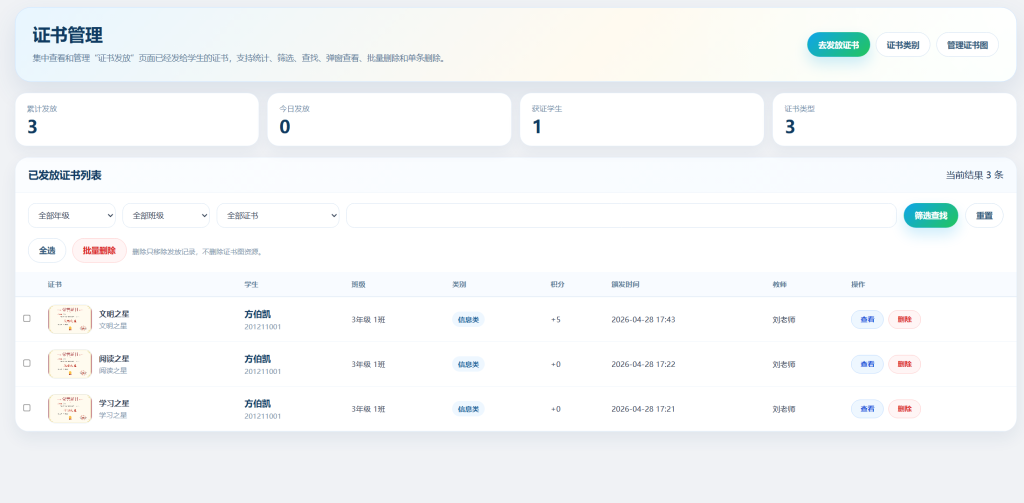Viewport: 1024px width, 503px height.
Task: Open the 文明之星 certificate thumbnail
Action: point(70,319)
